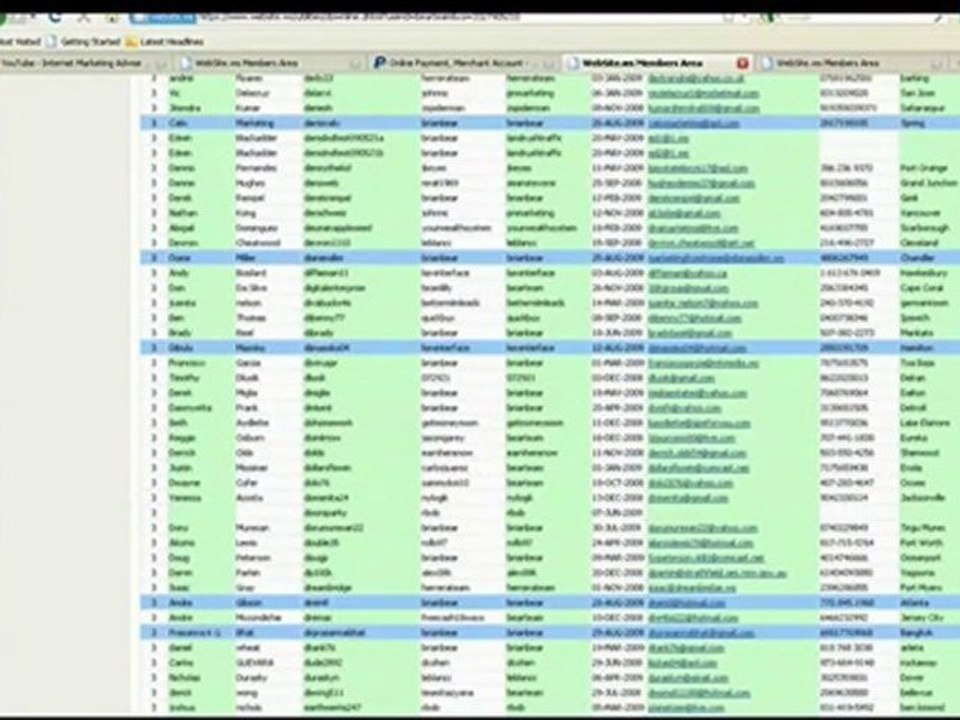Open the PayPal Online Payment tab
The width and height of the screenshot is (960, 720).
(x=463, y=63)
